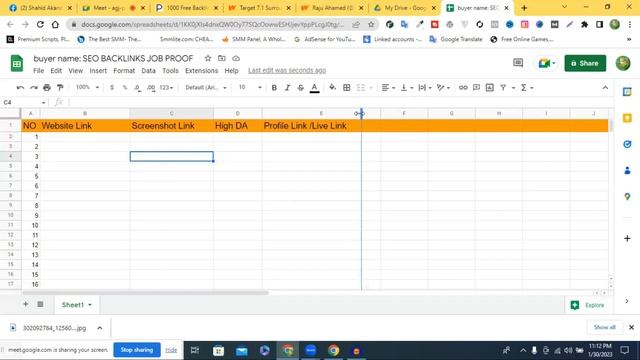Click the Last edit was seconds ago link
The image size is (640, 360).
coord(287,71)
